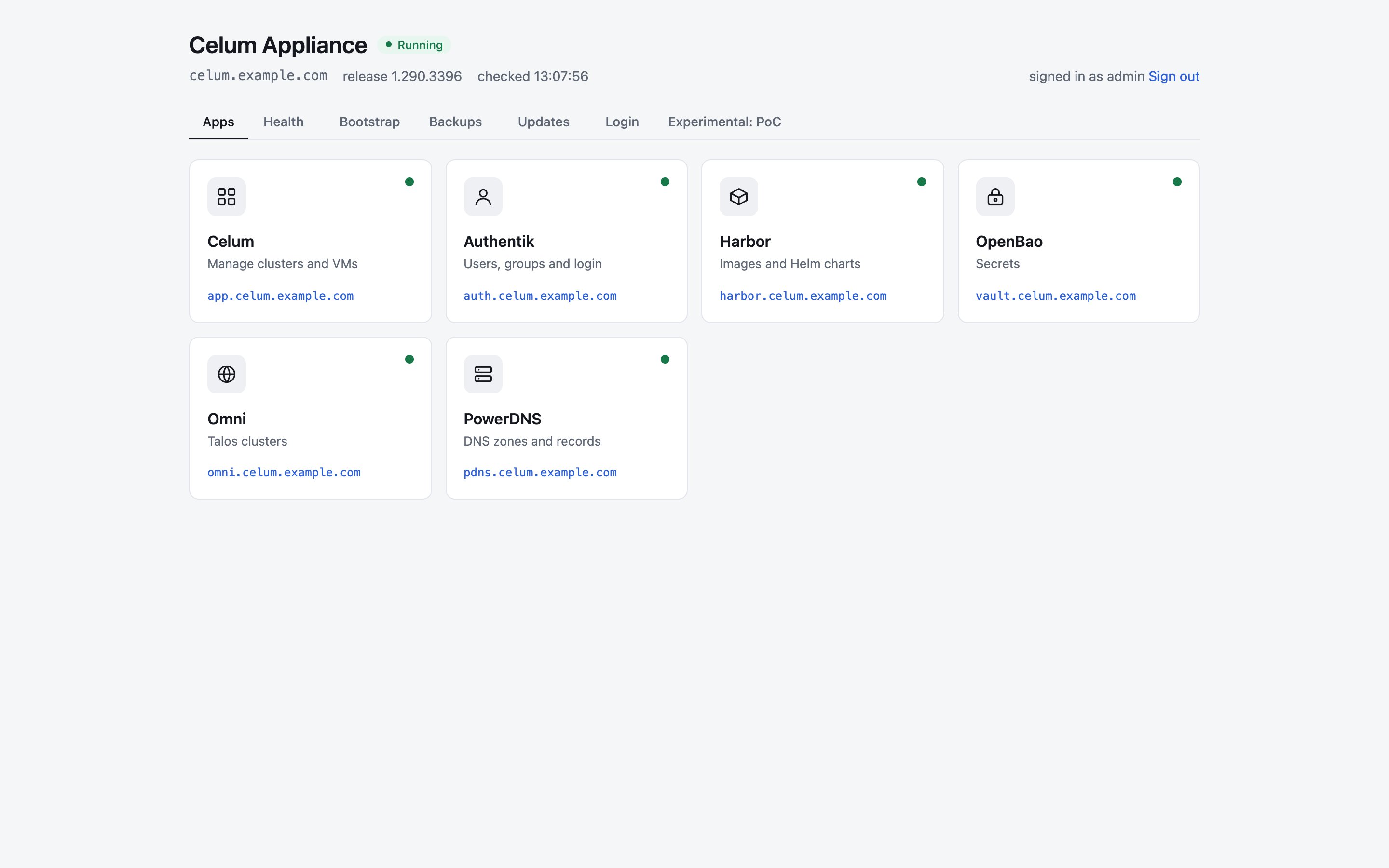Click the Sign out link
The height and width of the screenshot is (868, 1389).
tap(1174, 76)
